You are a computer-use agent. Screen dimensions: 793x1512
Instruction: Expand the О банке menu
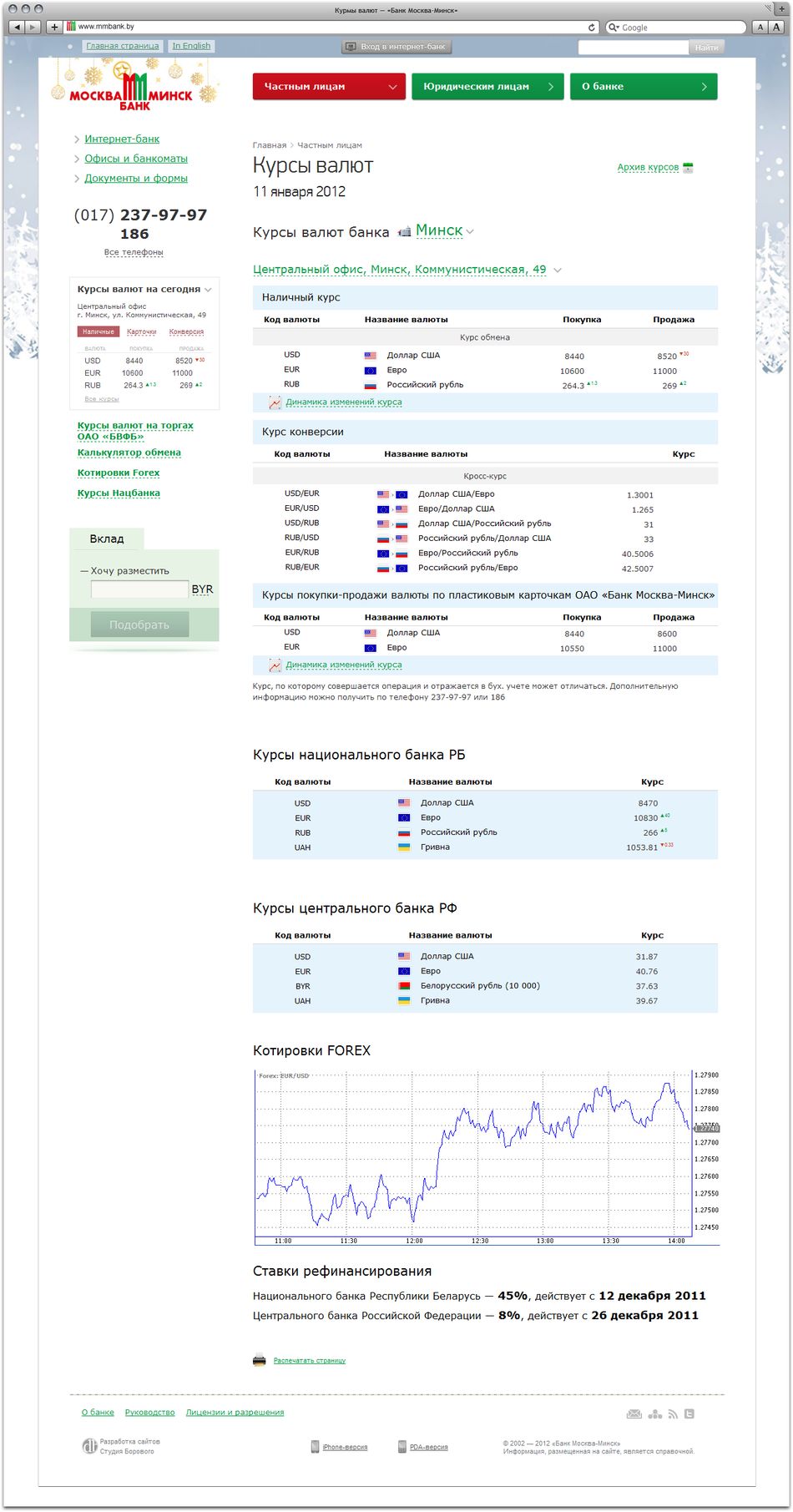coord(705,87)
